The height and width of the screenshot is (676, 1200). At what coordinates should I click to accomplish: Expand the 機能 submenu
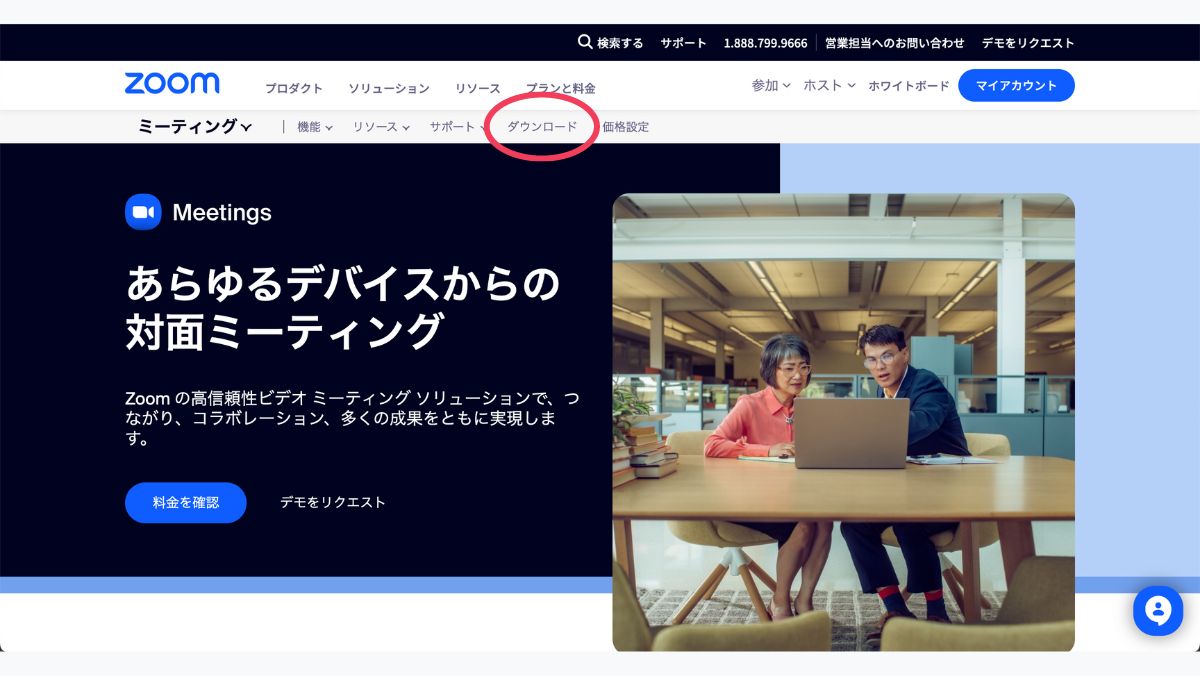click(x=314, y=127)
